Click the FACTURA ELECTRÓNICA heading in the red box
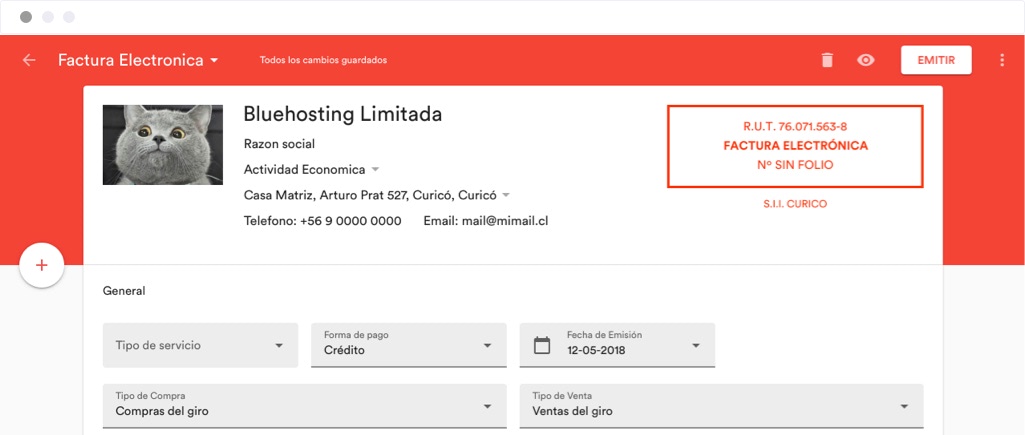Viewport: 1025px width, 435px height. click(796, 146)
